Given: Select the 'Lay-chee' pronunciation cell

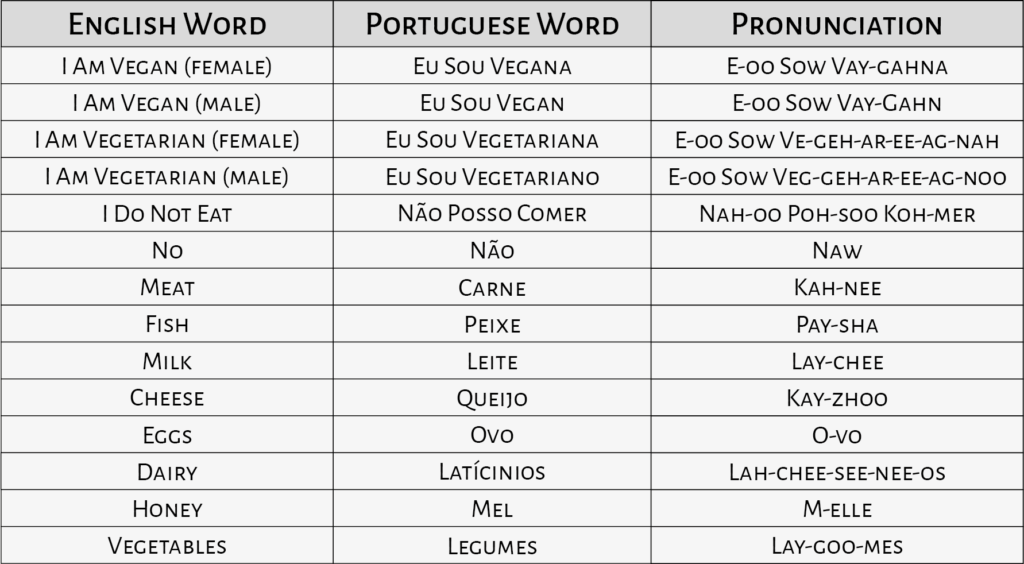Looking at the screenshot, I should click(837, 360).
